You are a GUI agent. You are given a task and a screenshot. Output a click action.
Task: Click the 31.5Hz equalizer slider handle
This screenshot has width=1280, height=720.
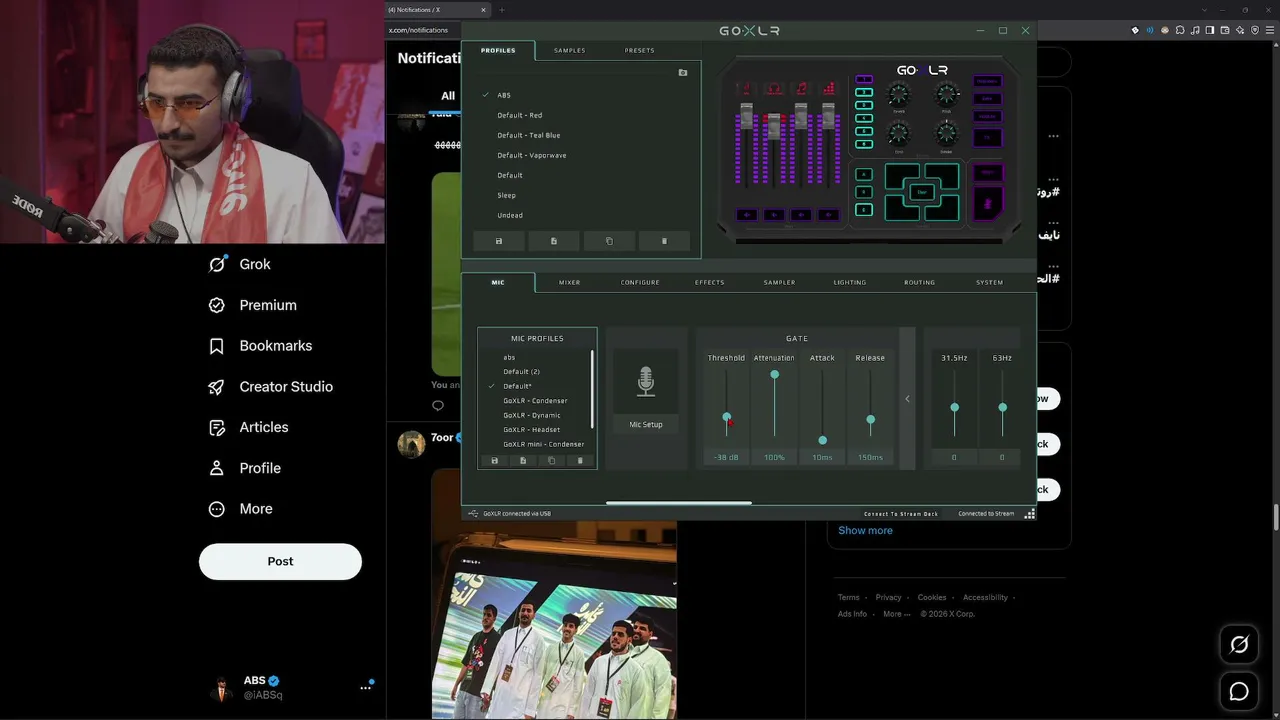click(x=954, y=407)
